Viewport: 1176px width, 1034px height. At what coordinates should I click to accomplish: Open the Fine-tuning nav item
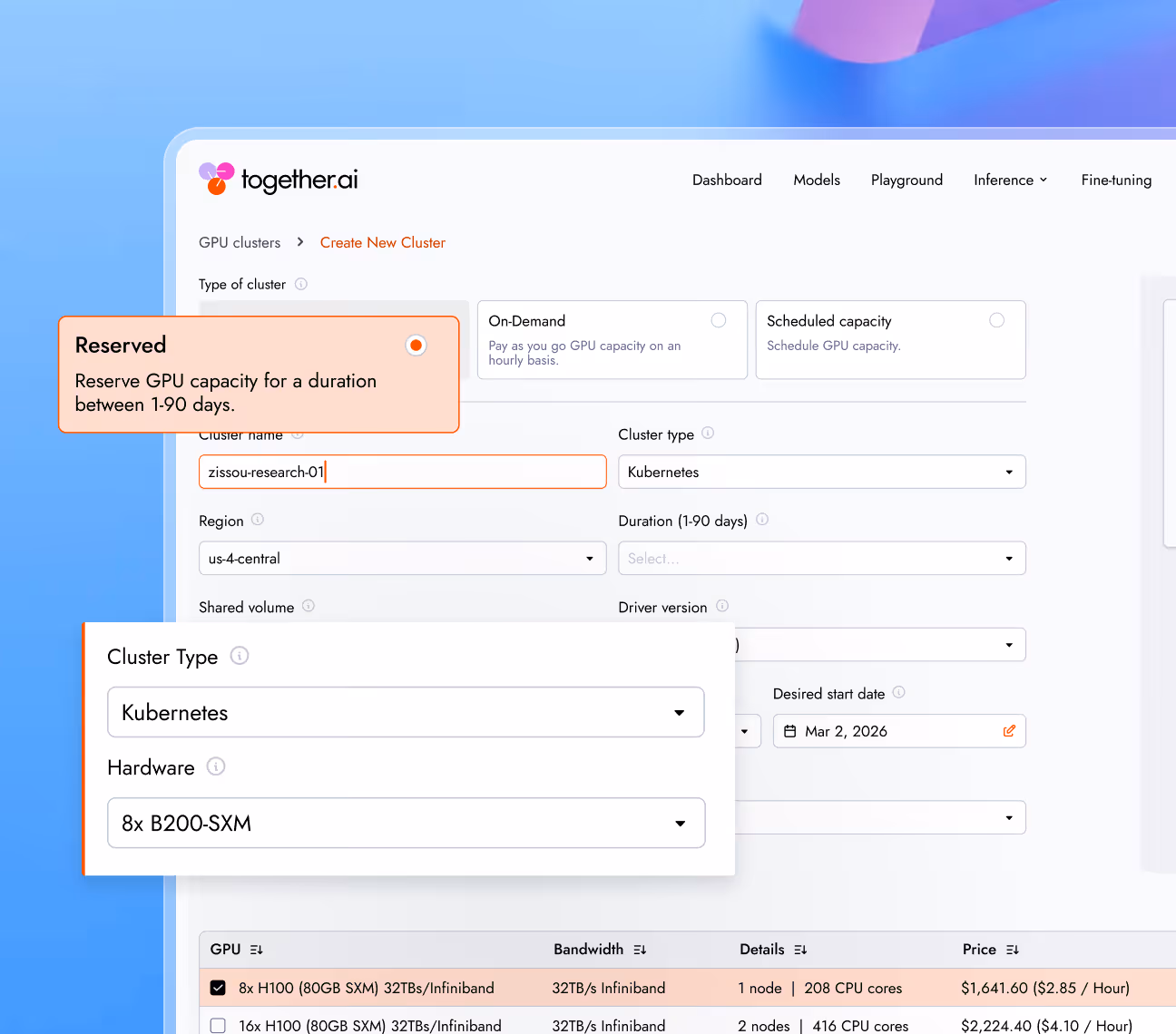tap(1116, 180)
